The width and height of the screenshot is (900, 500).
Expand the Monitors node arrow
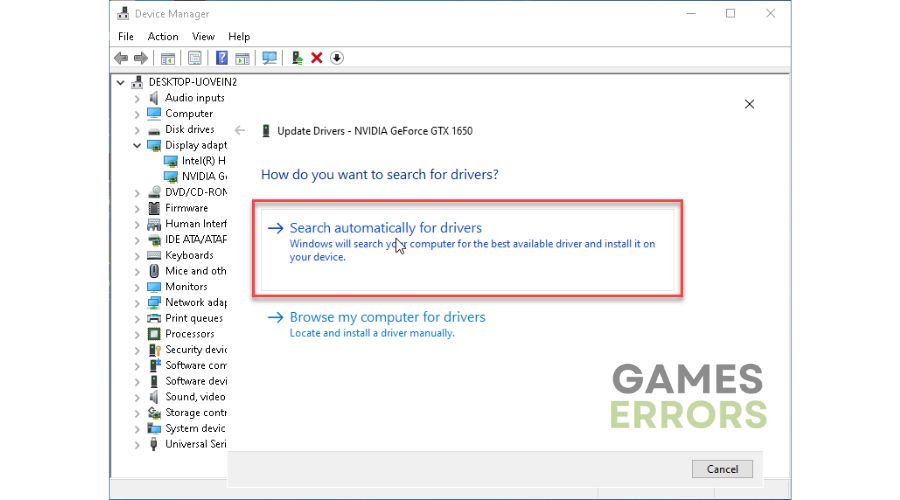click(137, 288)
